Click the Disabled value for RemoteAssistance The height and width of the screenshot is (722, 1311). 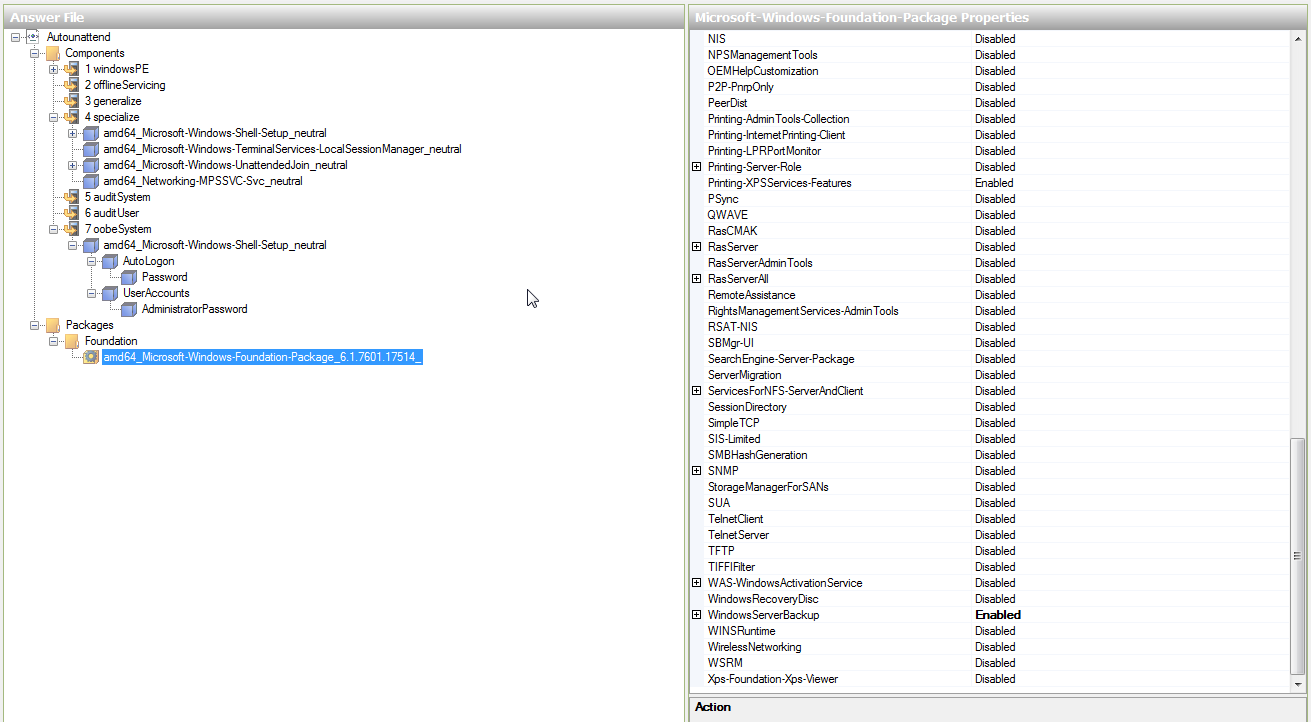coord(995,295)
